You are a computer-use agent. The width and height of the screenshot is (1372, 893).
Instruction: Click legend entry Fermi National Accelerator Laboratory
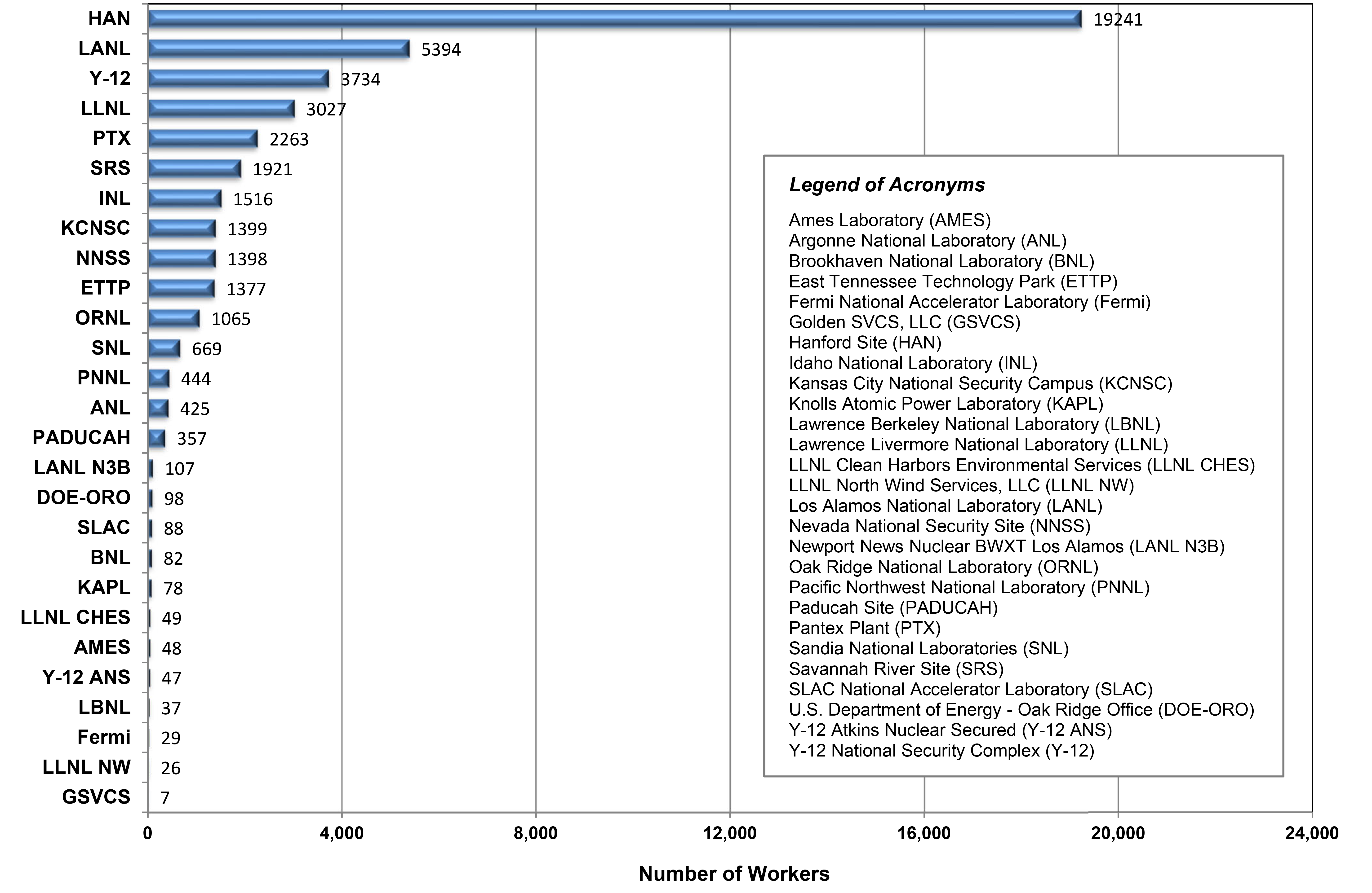(x=970, y=302)
